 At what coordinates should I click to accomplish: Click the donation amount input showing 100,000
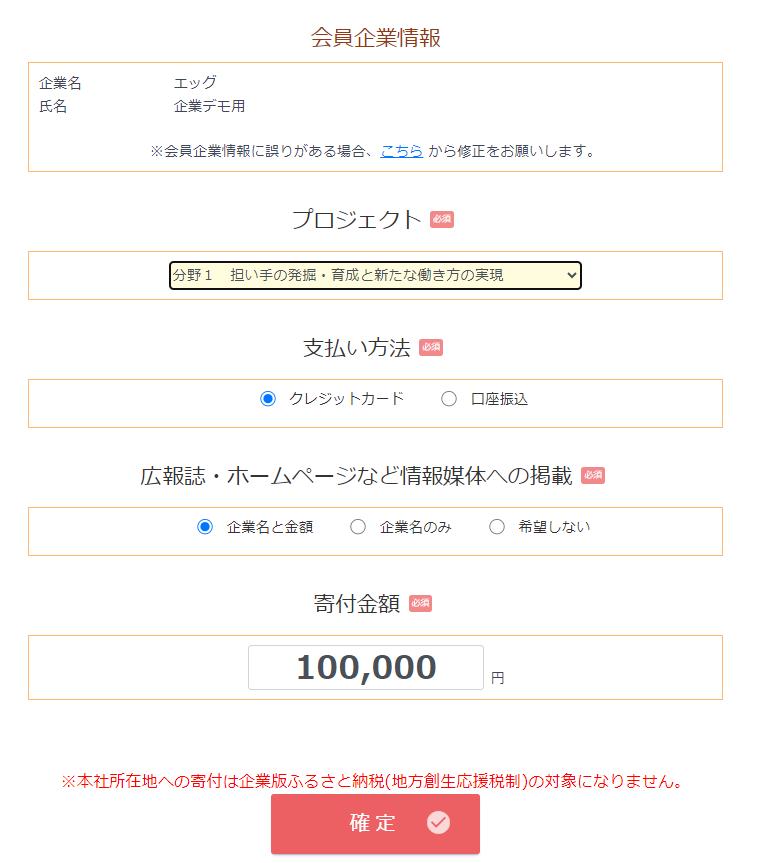364,666
